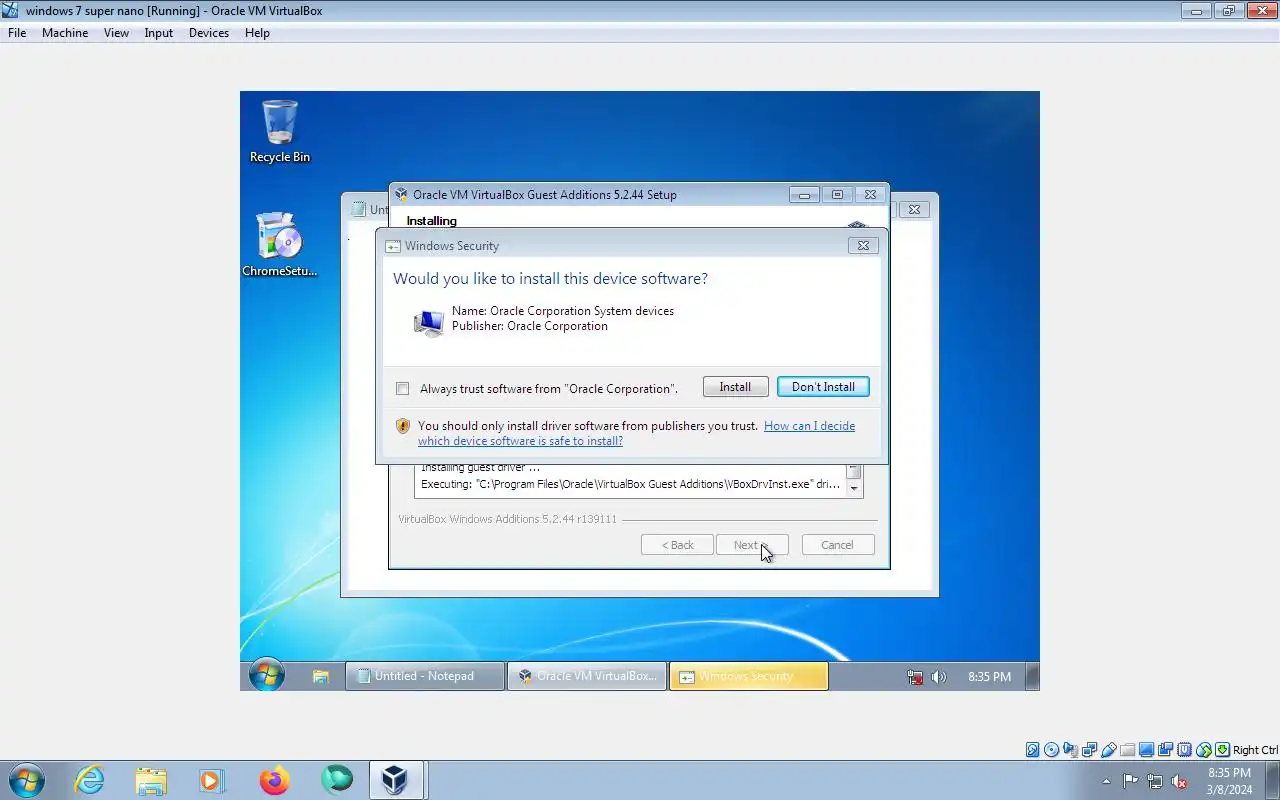Click the host key green arrow icon
Viewport: 1280px width, 800px height.
point(1222,750)
